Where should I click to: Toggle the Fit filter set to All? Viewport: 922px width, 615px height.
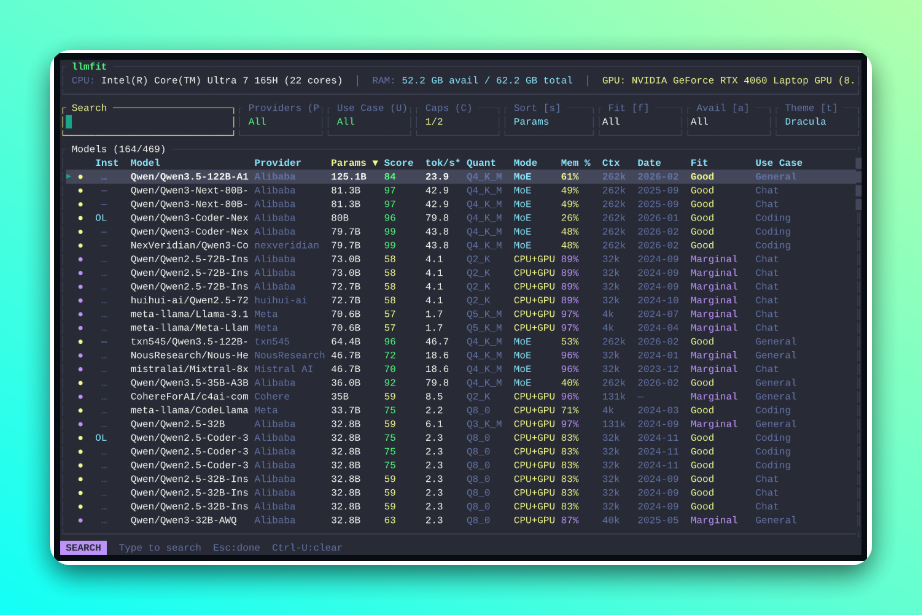638,121
